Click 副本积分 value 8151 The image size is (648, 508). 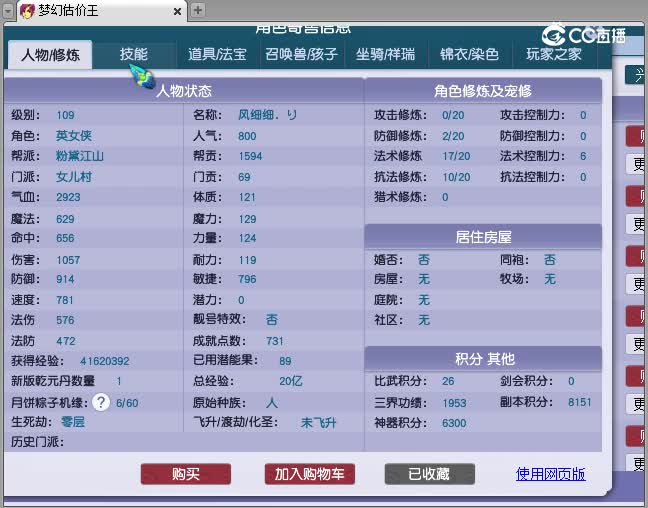(x=579, y=402)
